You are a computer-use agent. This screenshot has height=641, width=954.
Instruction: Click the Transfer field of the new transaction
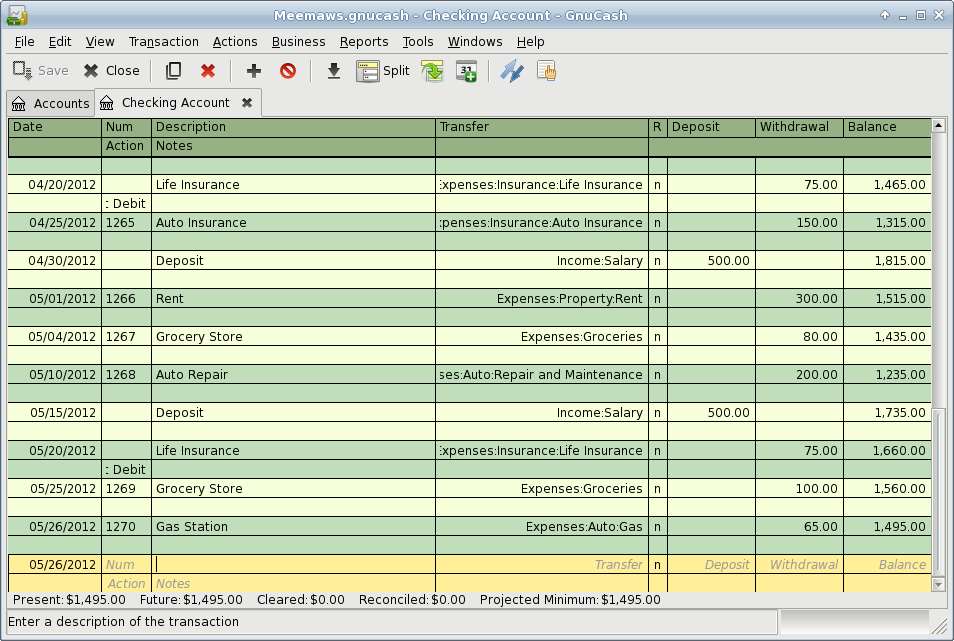pyautogui.click(x=542, y=564)
